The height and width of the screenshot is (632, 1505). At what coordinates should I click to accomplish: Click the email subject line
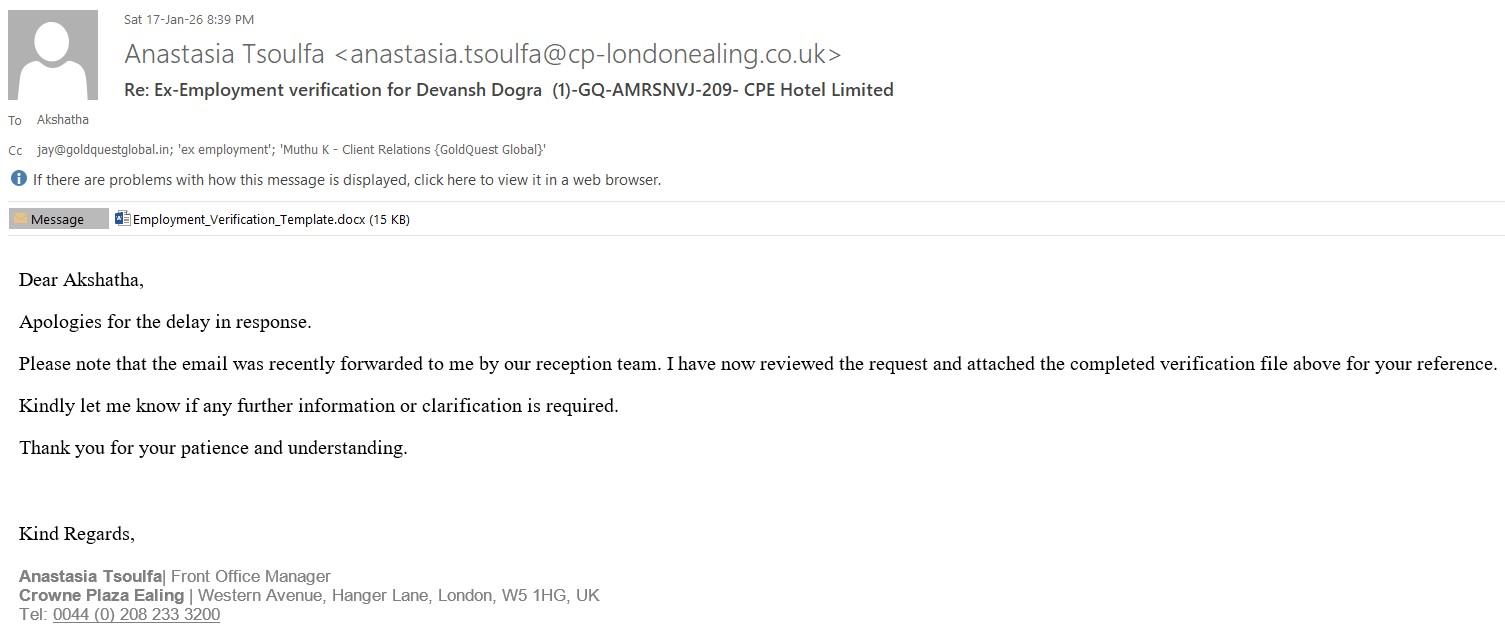508,90
